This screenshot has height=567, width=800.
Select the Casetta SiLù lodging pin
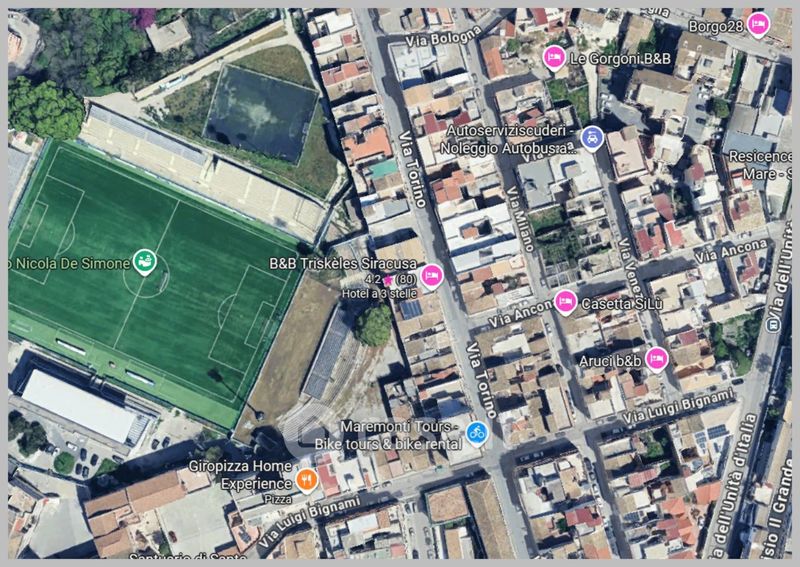[565, 302]
